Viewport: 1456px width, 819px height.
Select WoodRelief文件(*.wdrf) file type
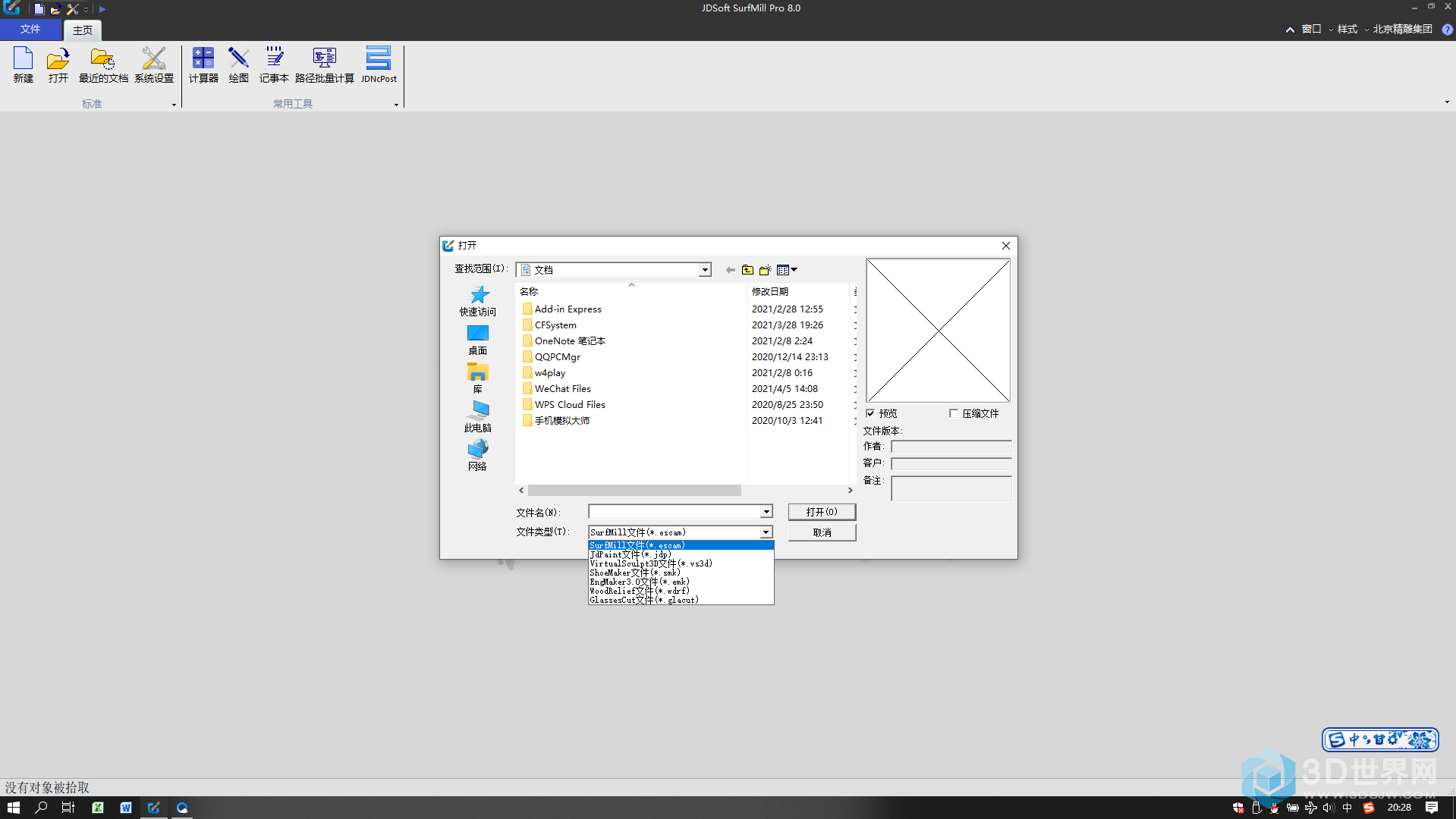[681, 591]
